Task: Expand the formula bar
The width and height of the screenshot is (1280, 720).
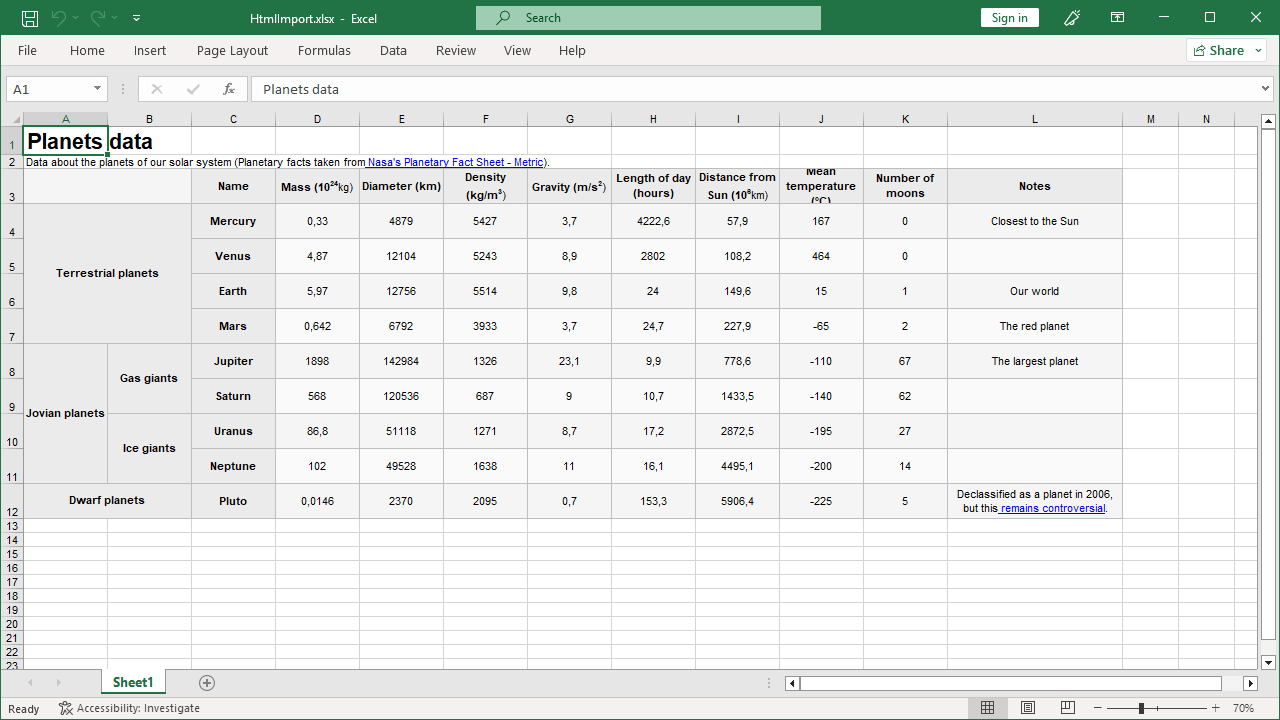Action: point(1266,89)
